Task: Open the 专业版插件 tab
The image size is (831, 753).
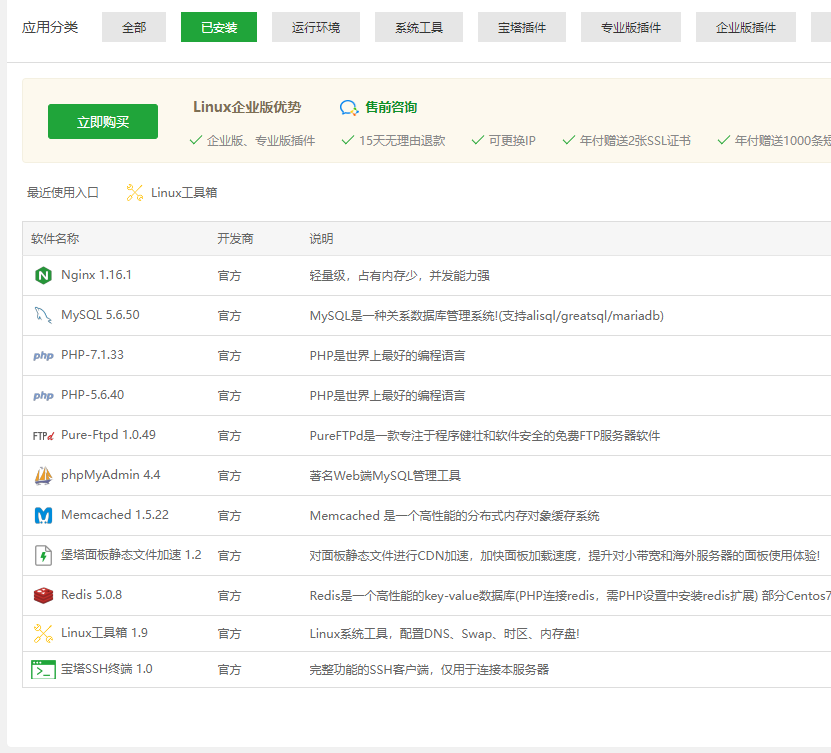Action: 631,27
